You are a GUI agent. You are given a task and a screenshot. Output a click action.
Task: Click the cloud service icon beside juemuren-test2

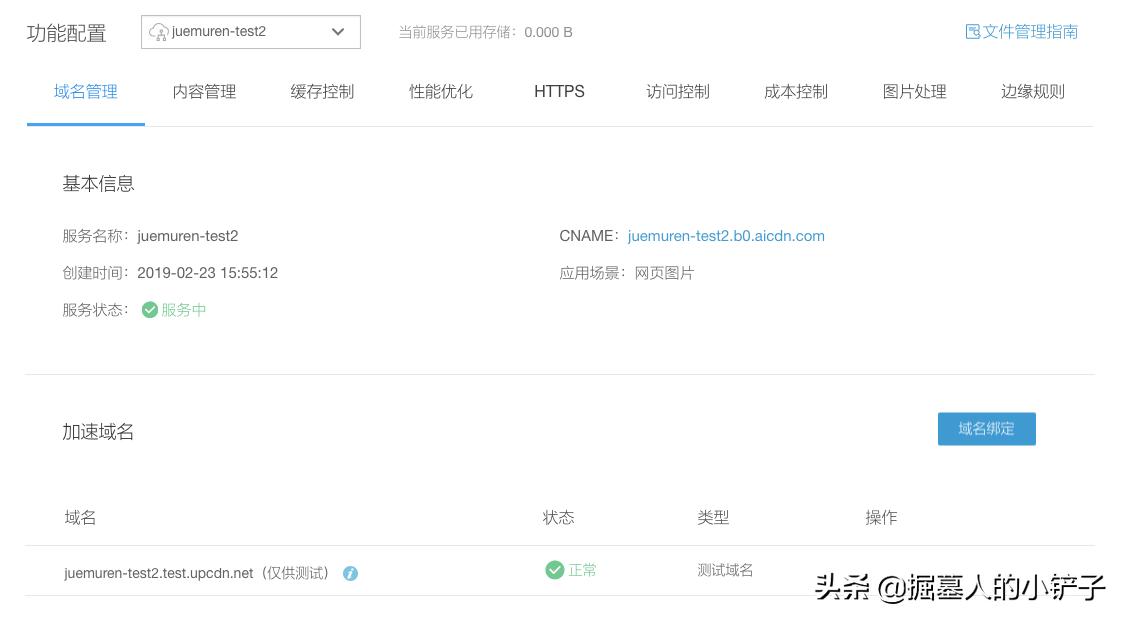click(158, 31)
